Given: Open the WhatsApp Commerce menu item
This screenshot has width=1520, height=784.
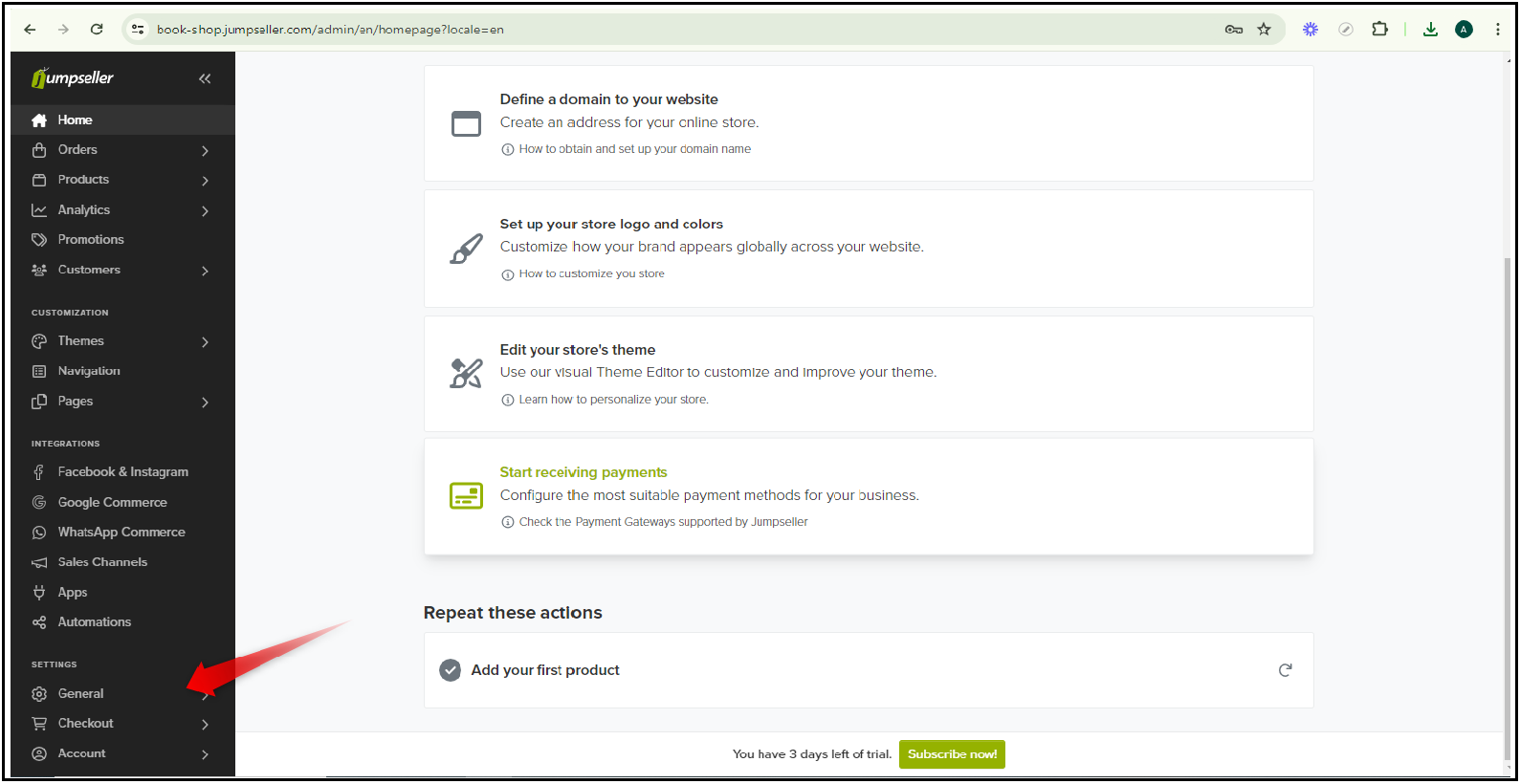Looking at the screenshot, I should coord(122,533).
